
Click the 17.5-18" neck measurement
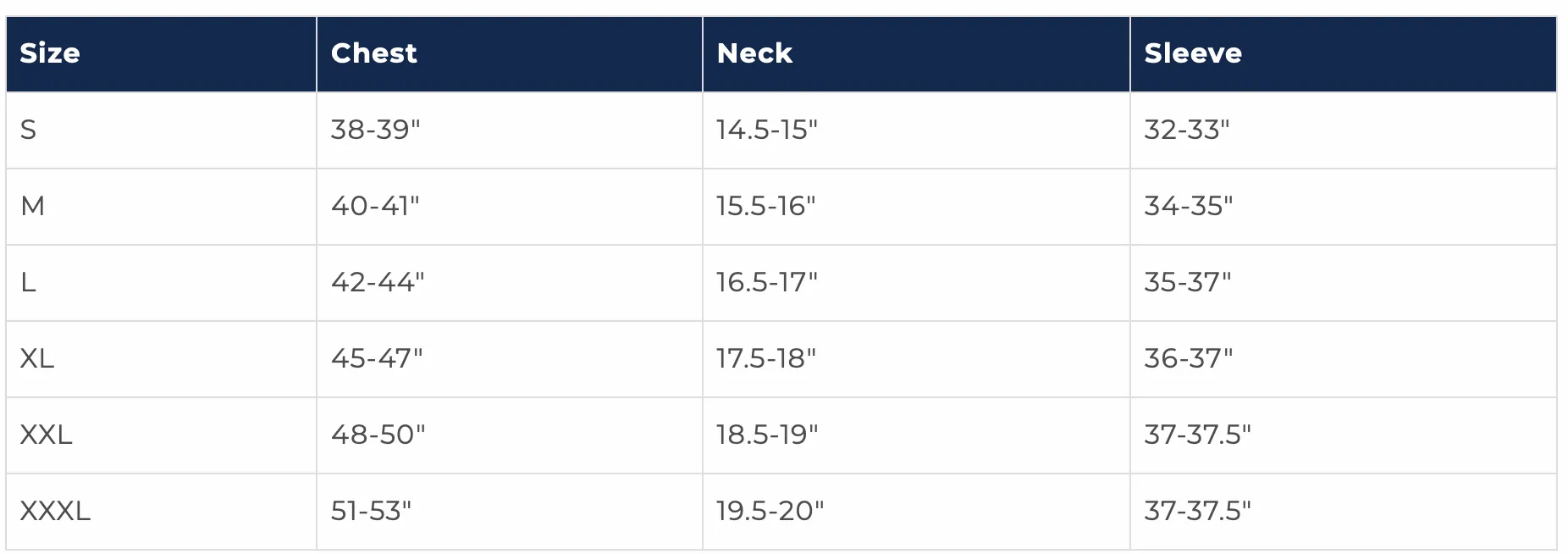click(x=766, y=358)
